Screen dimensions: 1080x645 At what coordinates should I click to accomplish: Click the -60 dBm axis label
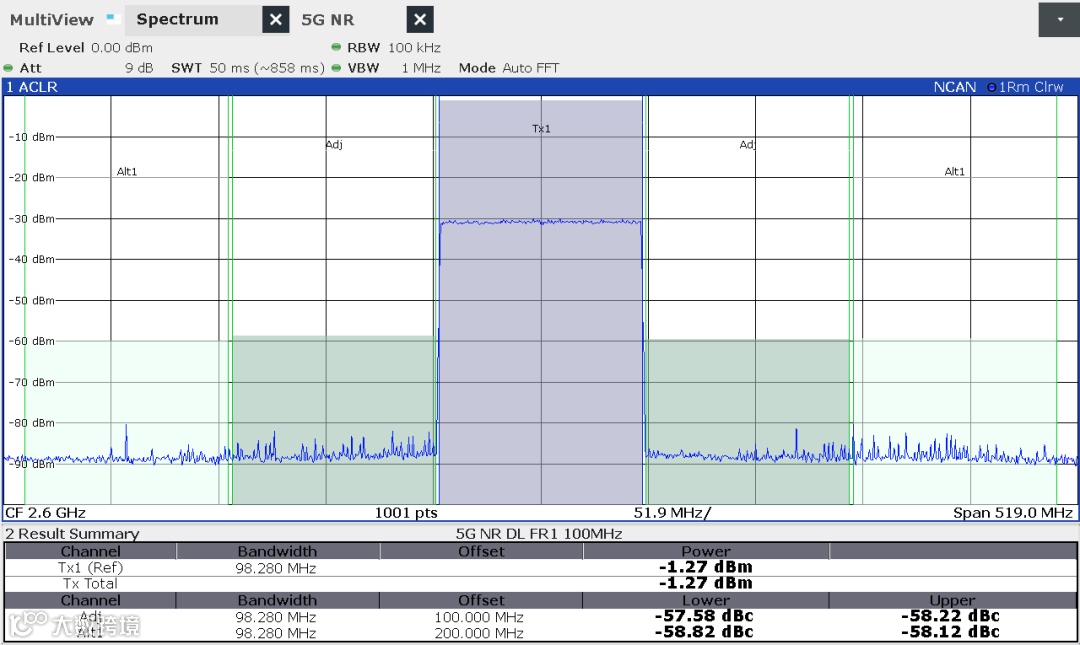[32, 341]
